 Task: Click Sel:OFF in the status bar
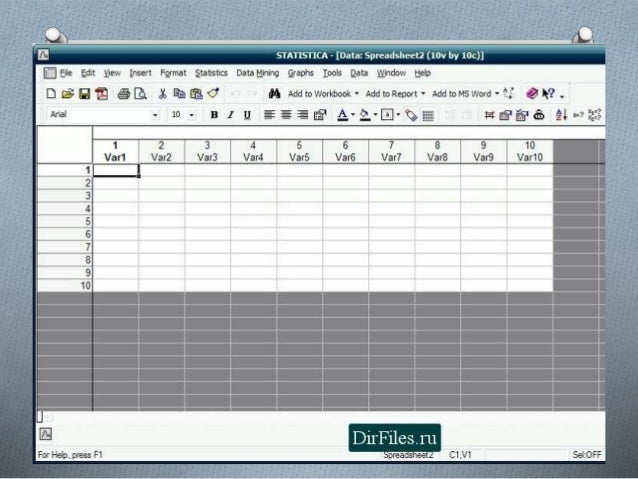586,455
